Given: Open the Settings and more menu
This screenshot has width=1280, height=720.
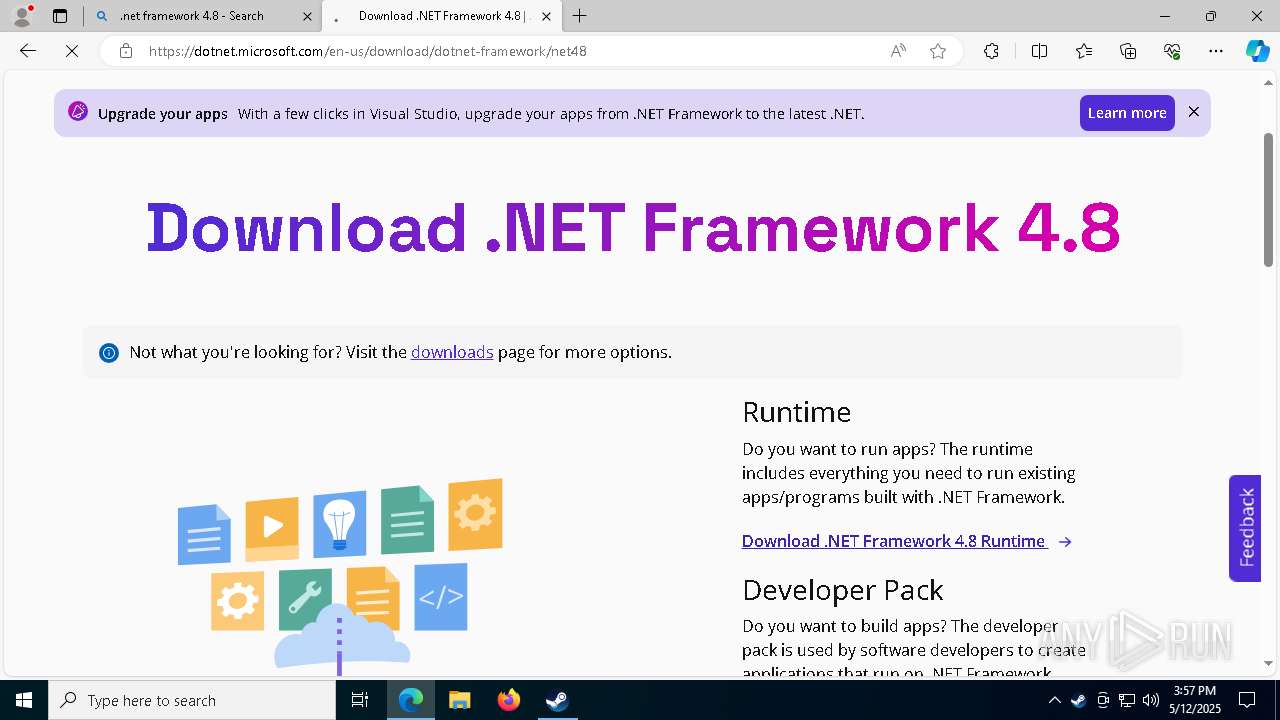Looking at the screenshot, I should [x=1216, y=51].
